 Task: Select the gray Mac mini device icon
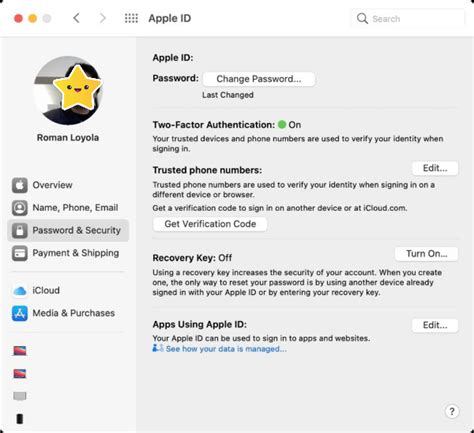coord(20,396)
